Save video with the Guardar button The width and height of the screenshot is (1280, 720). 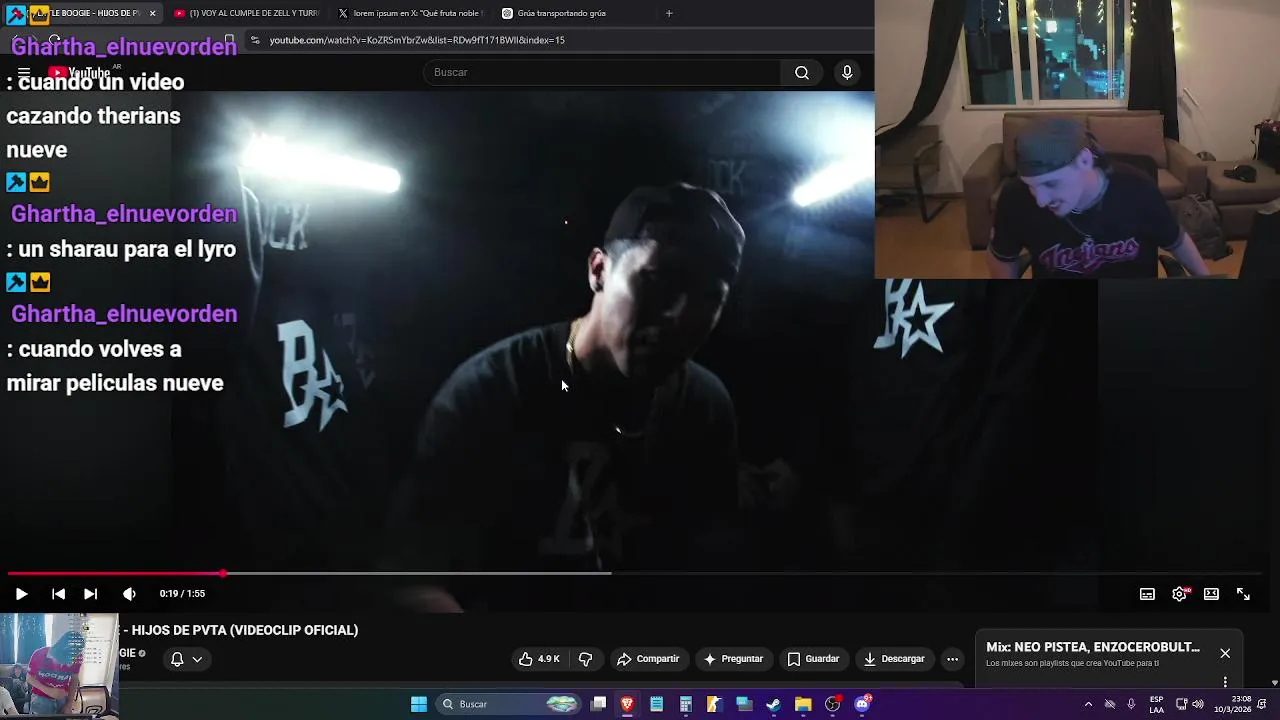tap(813, 659)
